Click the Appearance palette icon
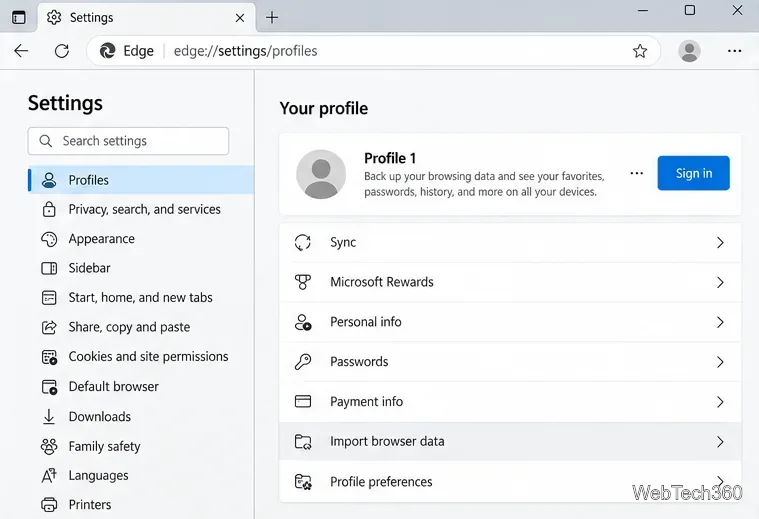 49,239
